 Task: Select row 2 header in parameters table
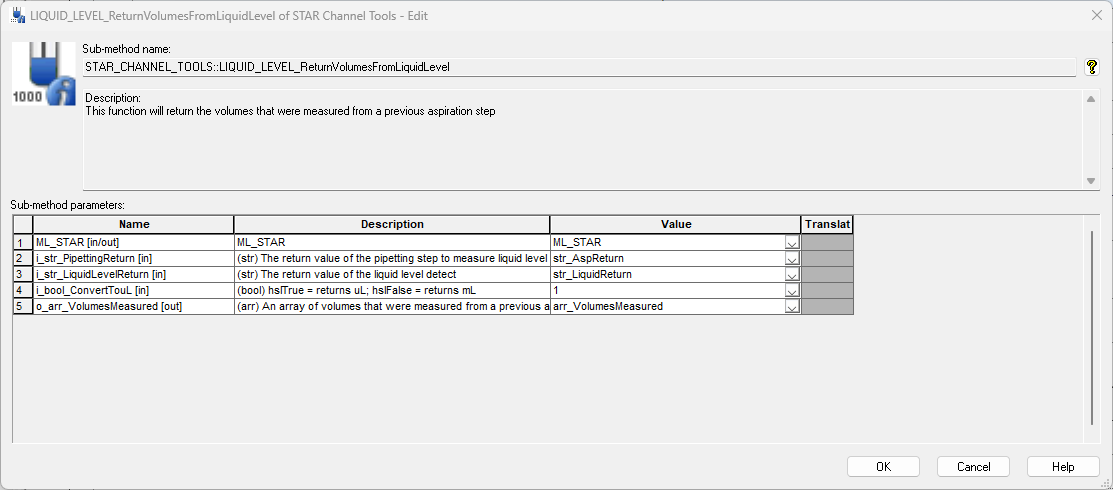click(x=22, y=258)
